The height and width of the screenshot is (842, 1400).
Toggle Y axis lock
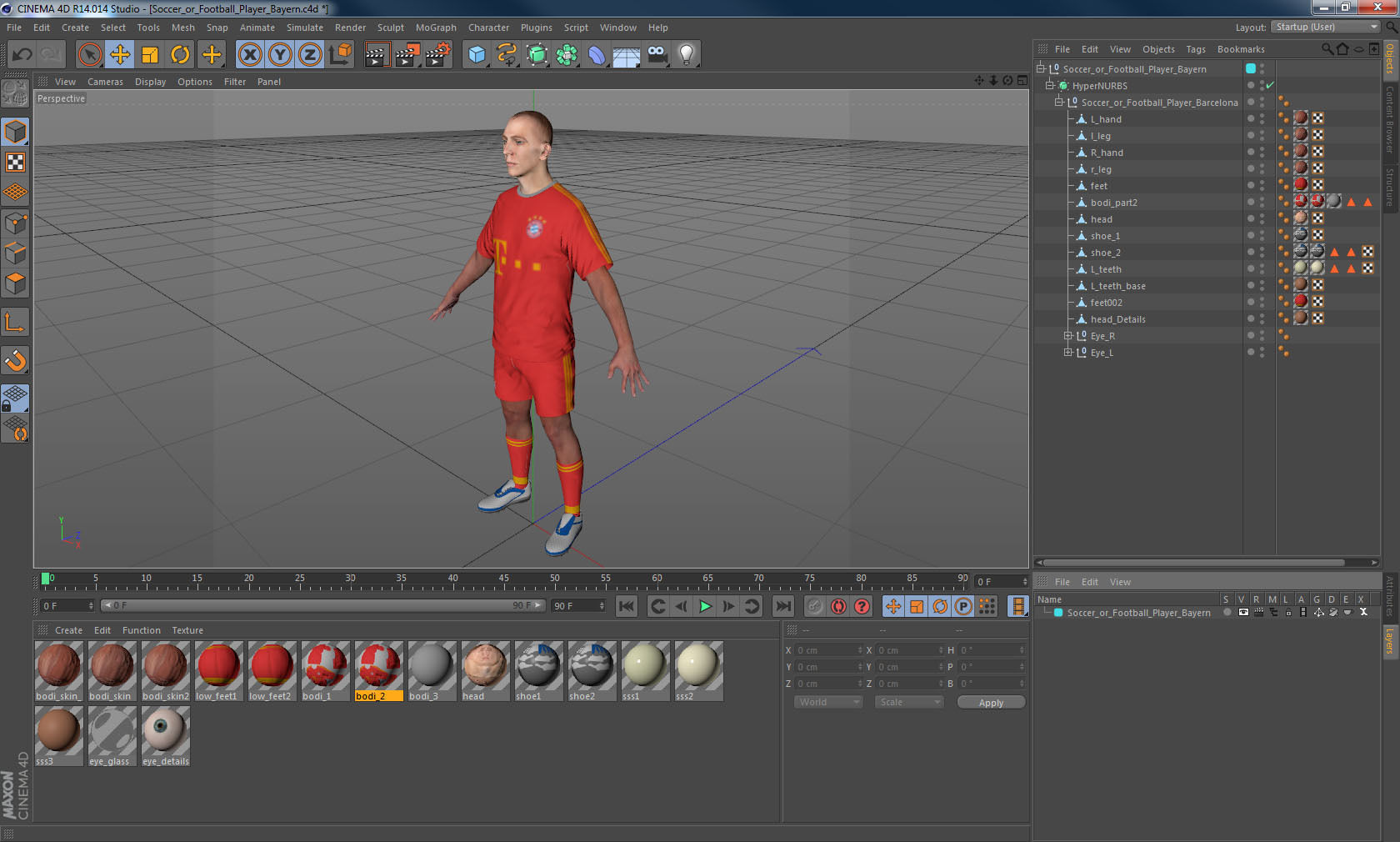[x=280, y=55]
